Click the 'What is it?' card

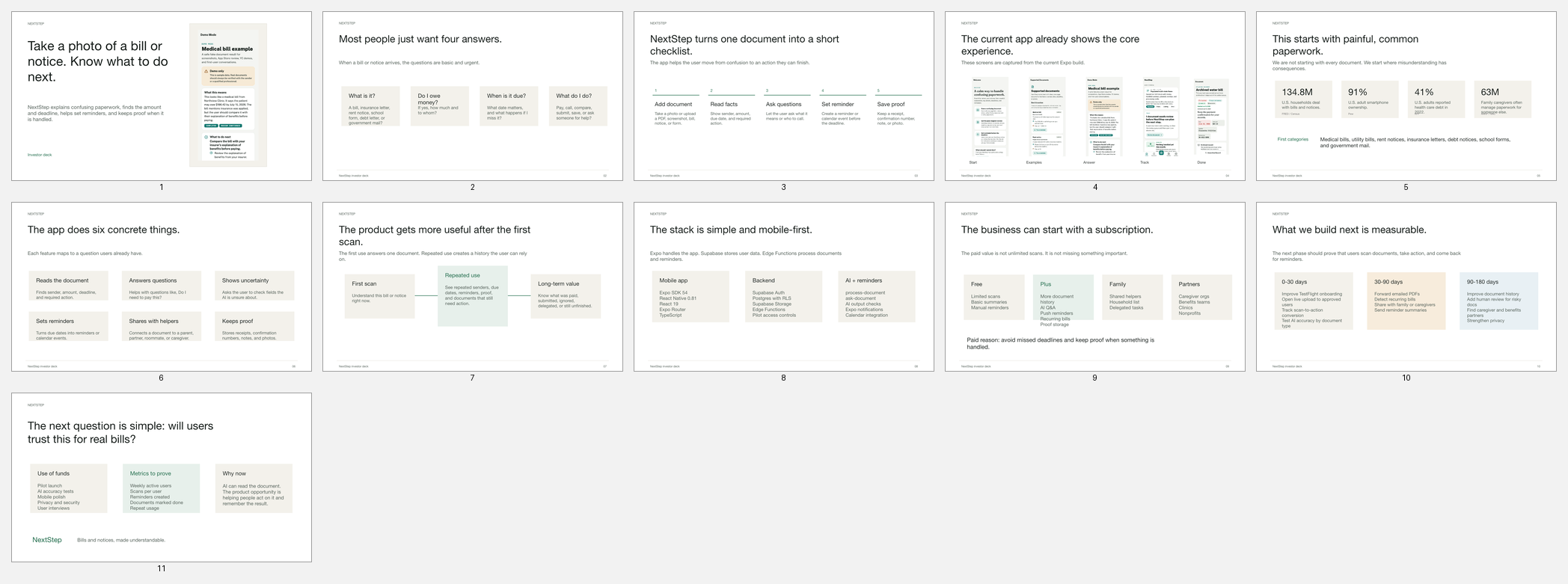tap(370, 106)
